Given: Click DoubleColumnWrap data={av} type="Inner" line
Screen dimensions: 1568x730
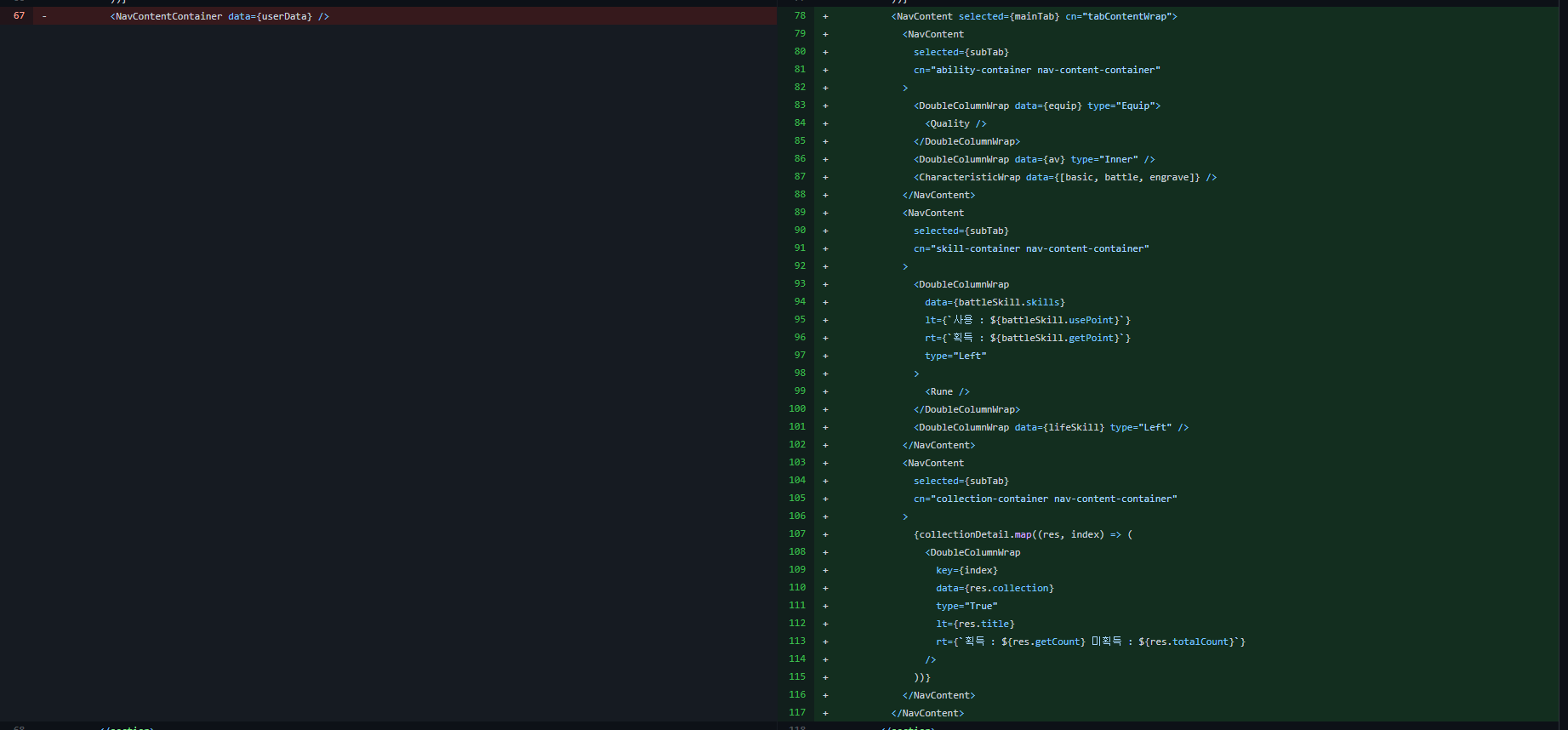Looking at the screenshot, I should click(1035, 159).
